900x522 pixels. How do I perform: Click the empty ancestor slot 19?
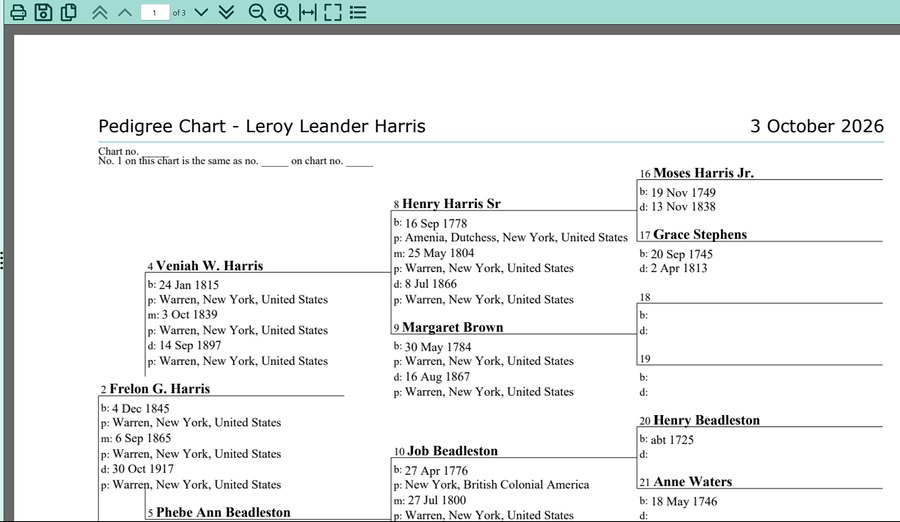click(x=761, y=359)
